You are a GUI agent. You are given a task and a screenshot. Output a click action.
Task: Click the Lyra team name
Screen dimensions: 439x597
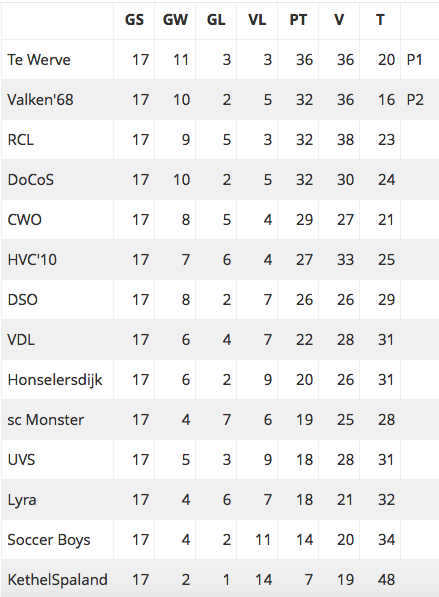click(x=22, y=500)
